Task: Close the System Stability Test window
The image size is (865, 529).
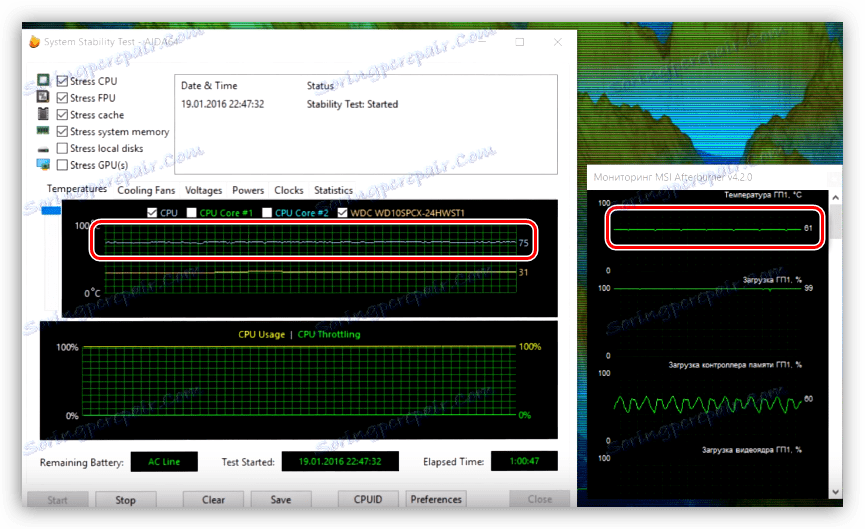Action: 558,42
